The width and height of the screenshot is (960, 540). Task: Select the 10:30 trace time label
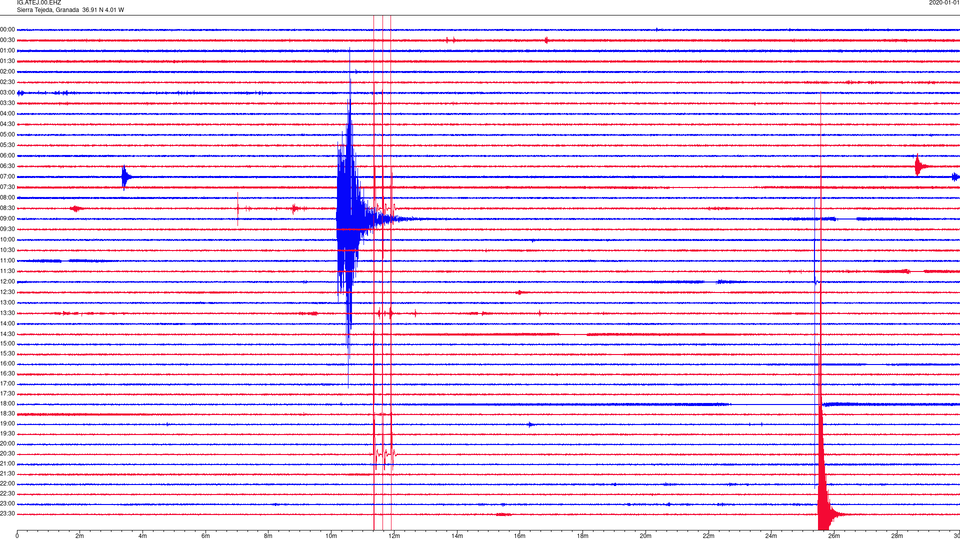(x=7, y=250)
